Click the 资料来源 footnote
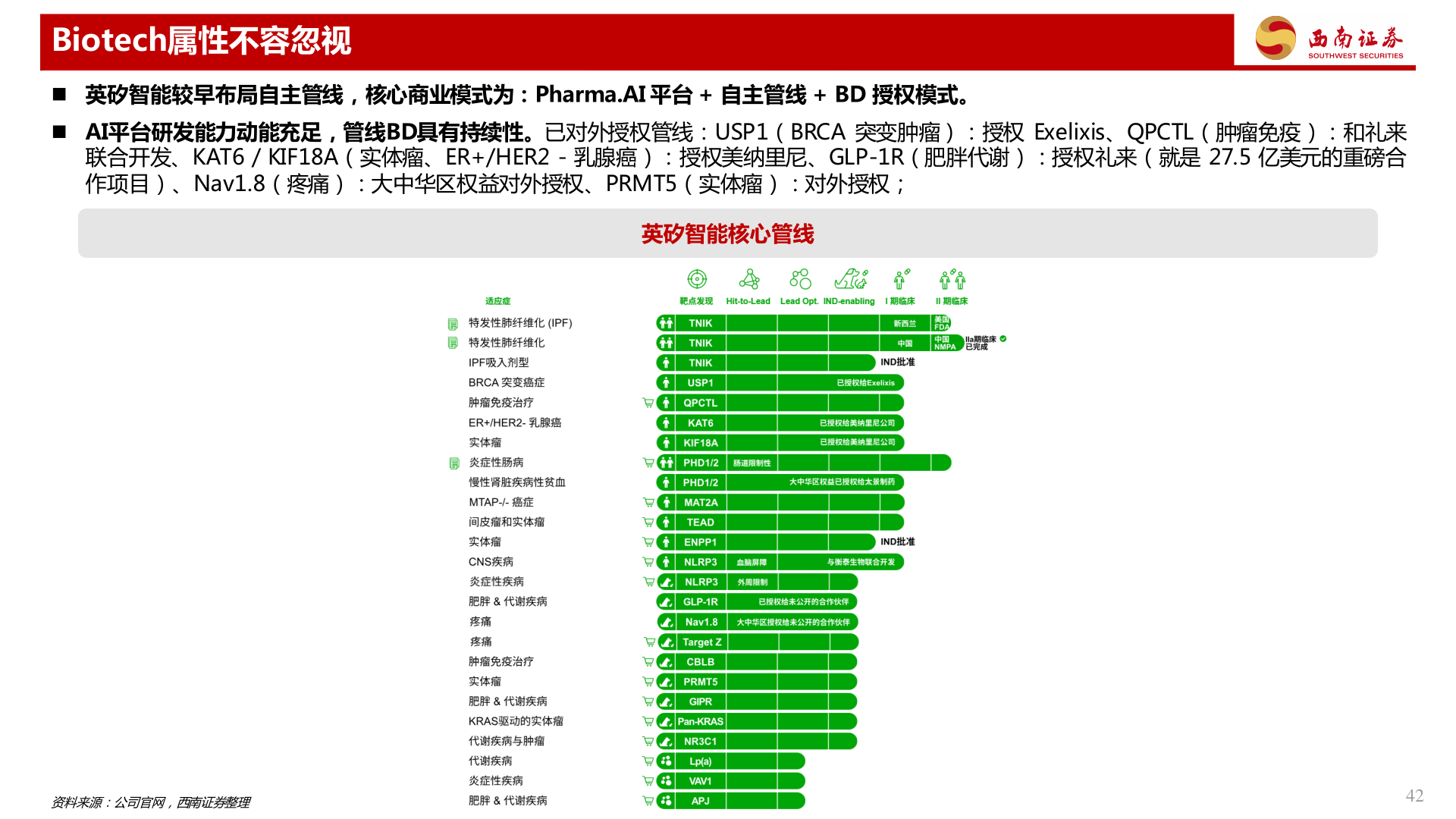The image size is (1456, 819). pos(151,802)
